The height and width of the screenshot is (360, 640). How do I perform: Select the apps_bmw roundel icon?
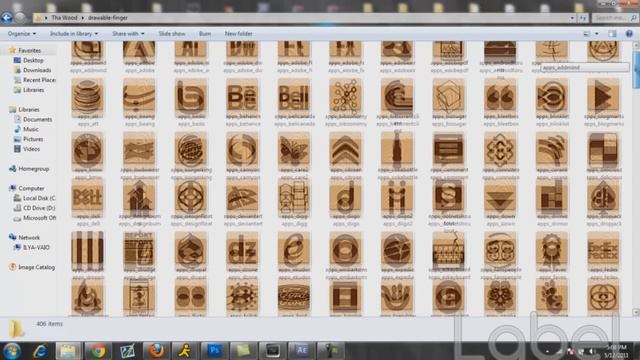87,150
